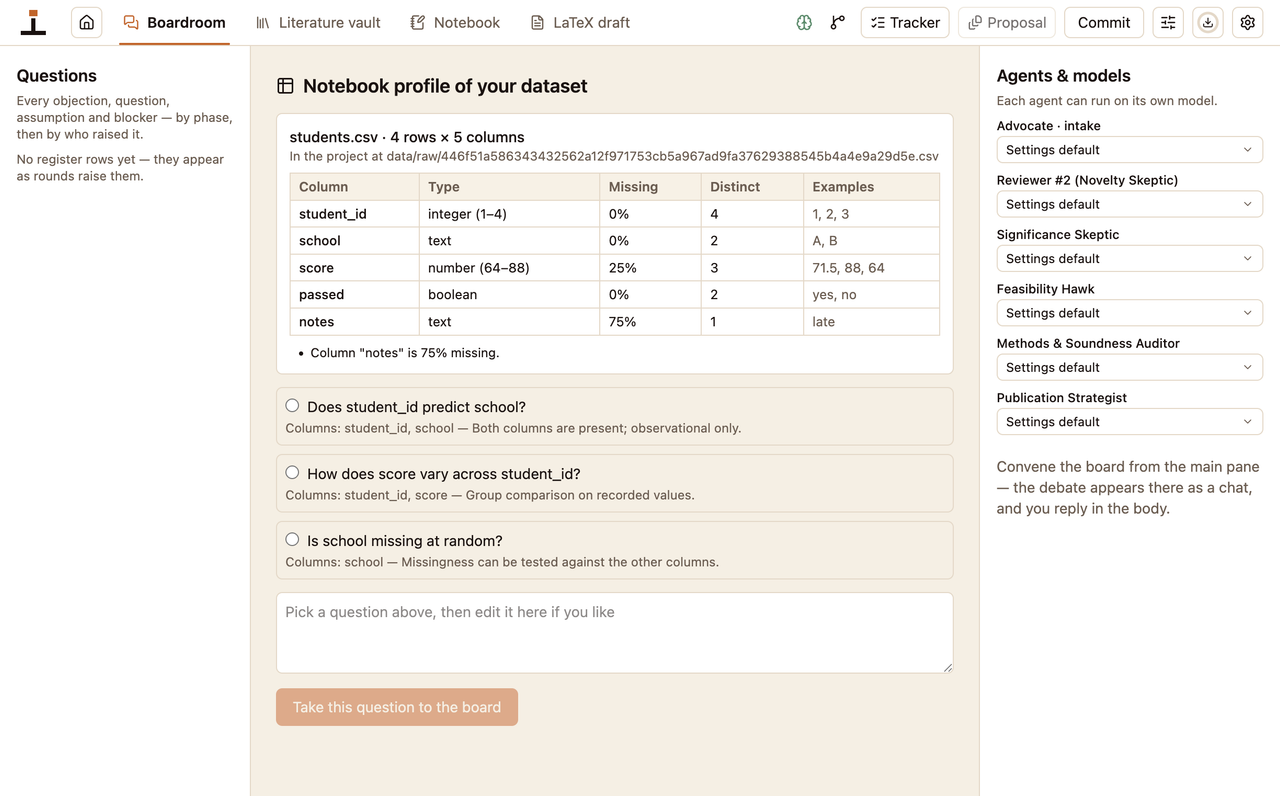Open the home icon button
Image resolution: width=1280 pixels, height=796 pixels.
tap(87, 22)
